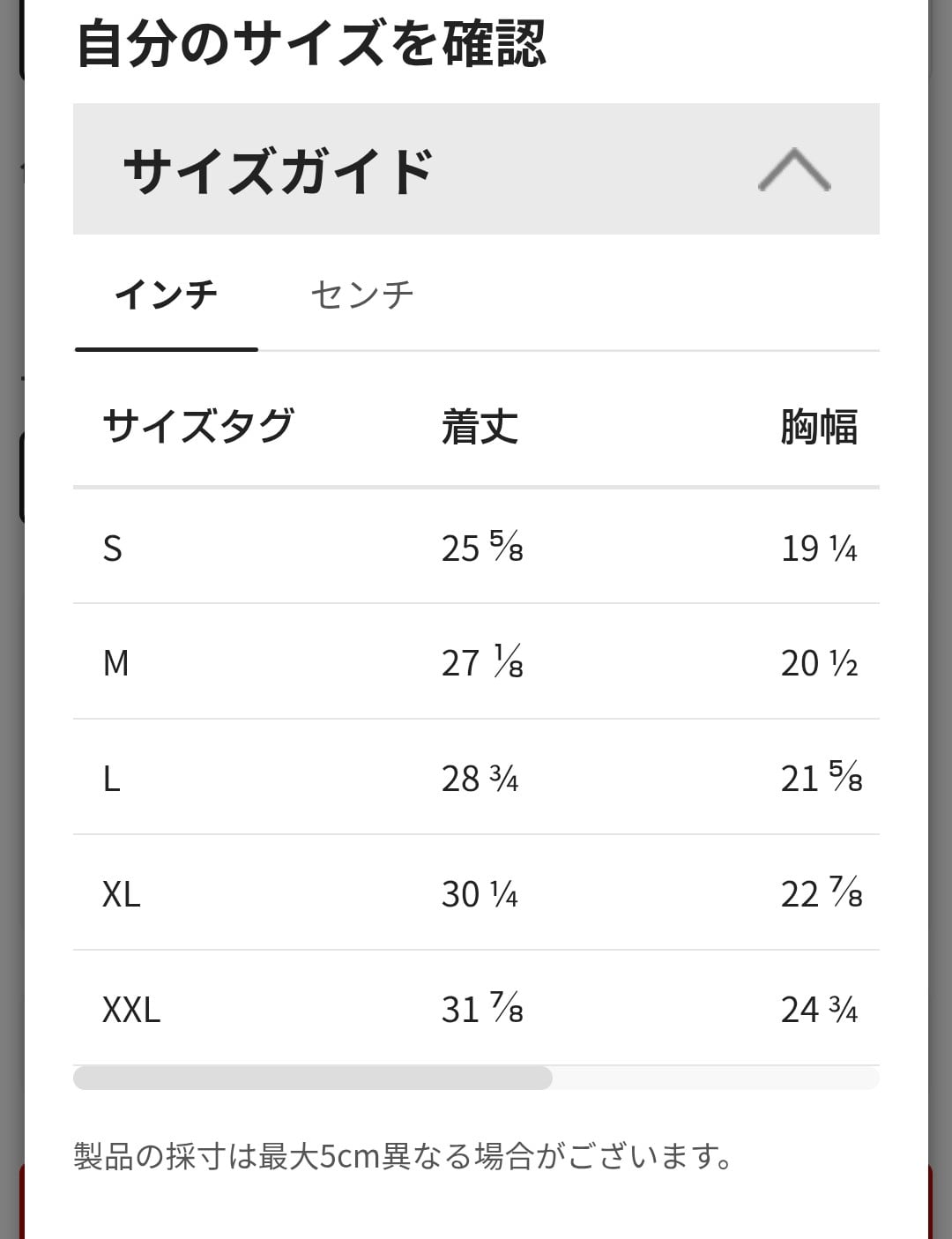The image size is (952, 1239).
Task: Click the empty scrollbar track right of thumb
Action: 714,1078
